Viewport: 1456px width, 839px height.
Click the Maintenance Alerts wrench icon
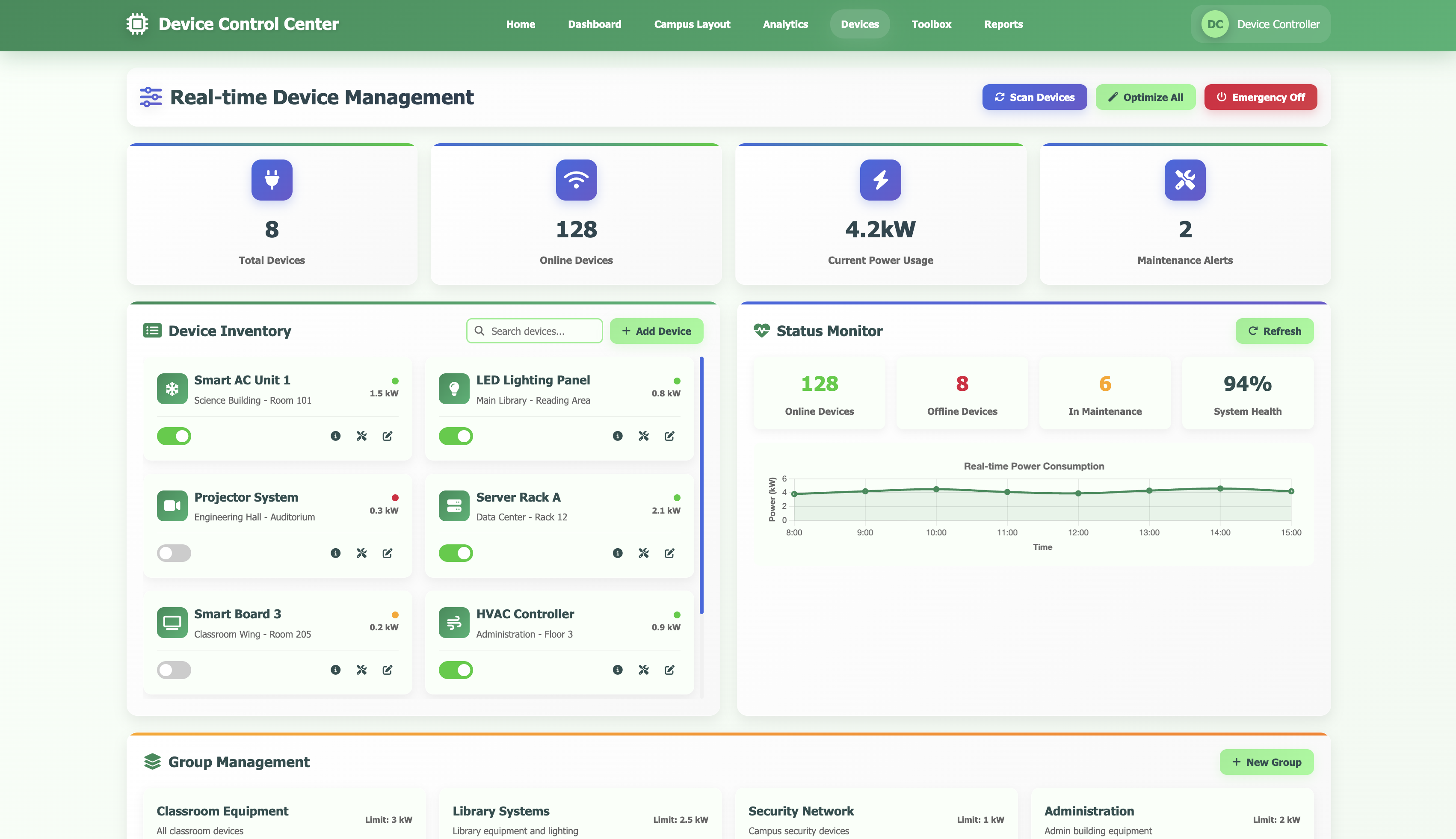[x=1184, y=180]
